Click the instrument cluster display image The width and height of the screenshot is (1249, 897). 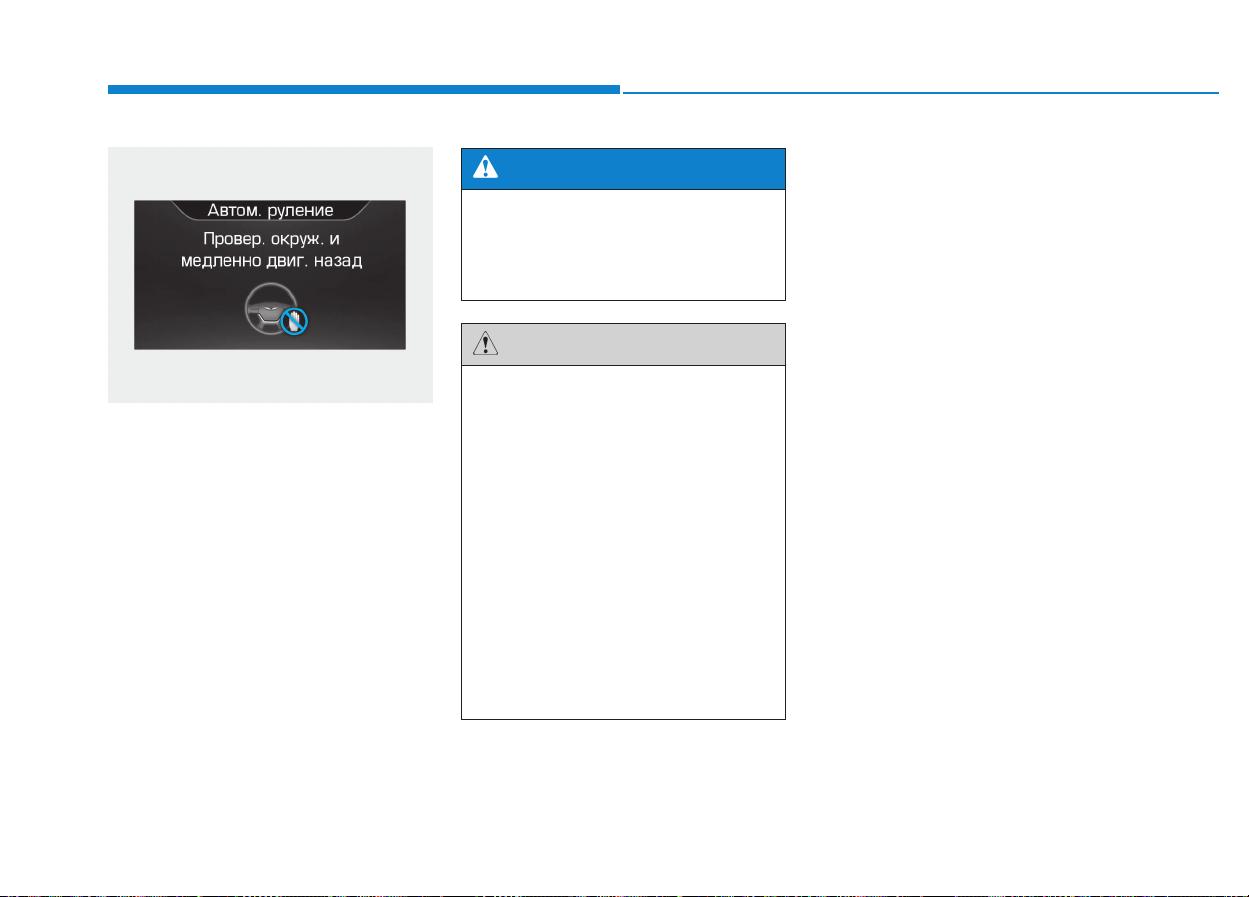pyautogui.click(x=270, y=275)
